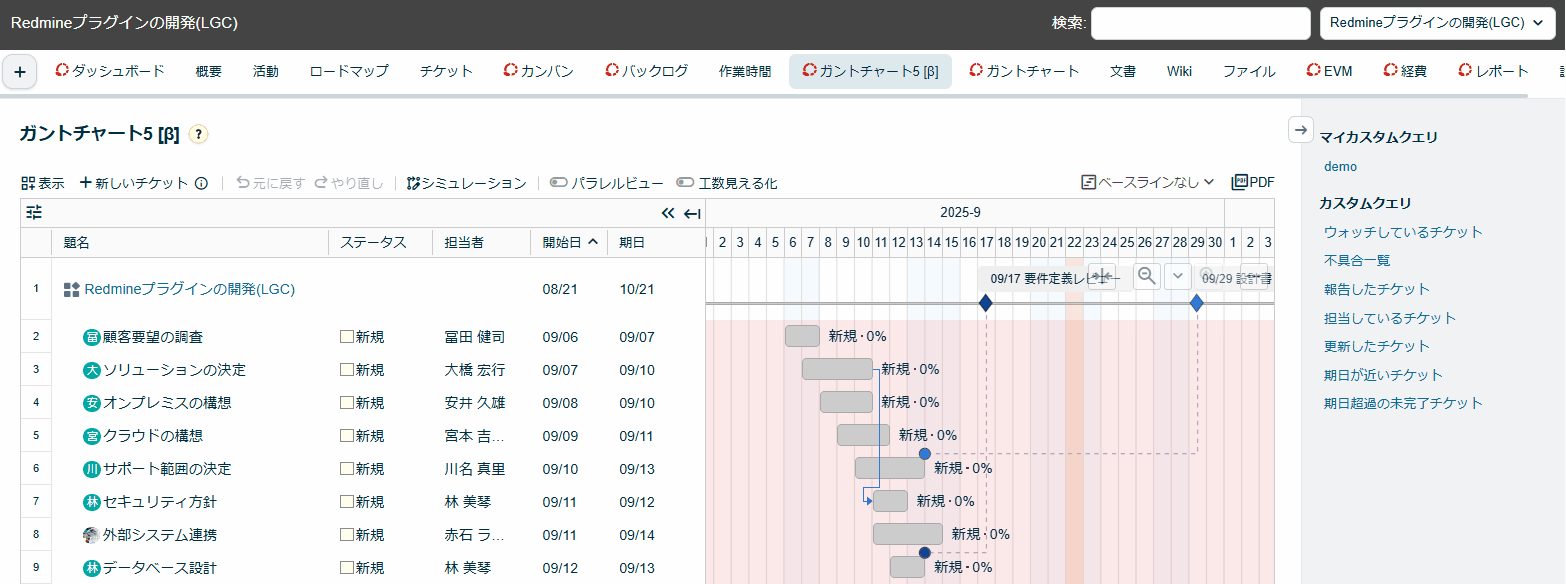Click the photo avatar on 外部システム連携
Screen dimensions: 1566x584
point(92,535)
